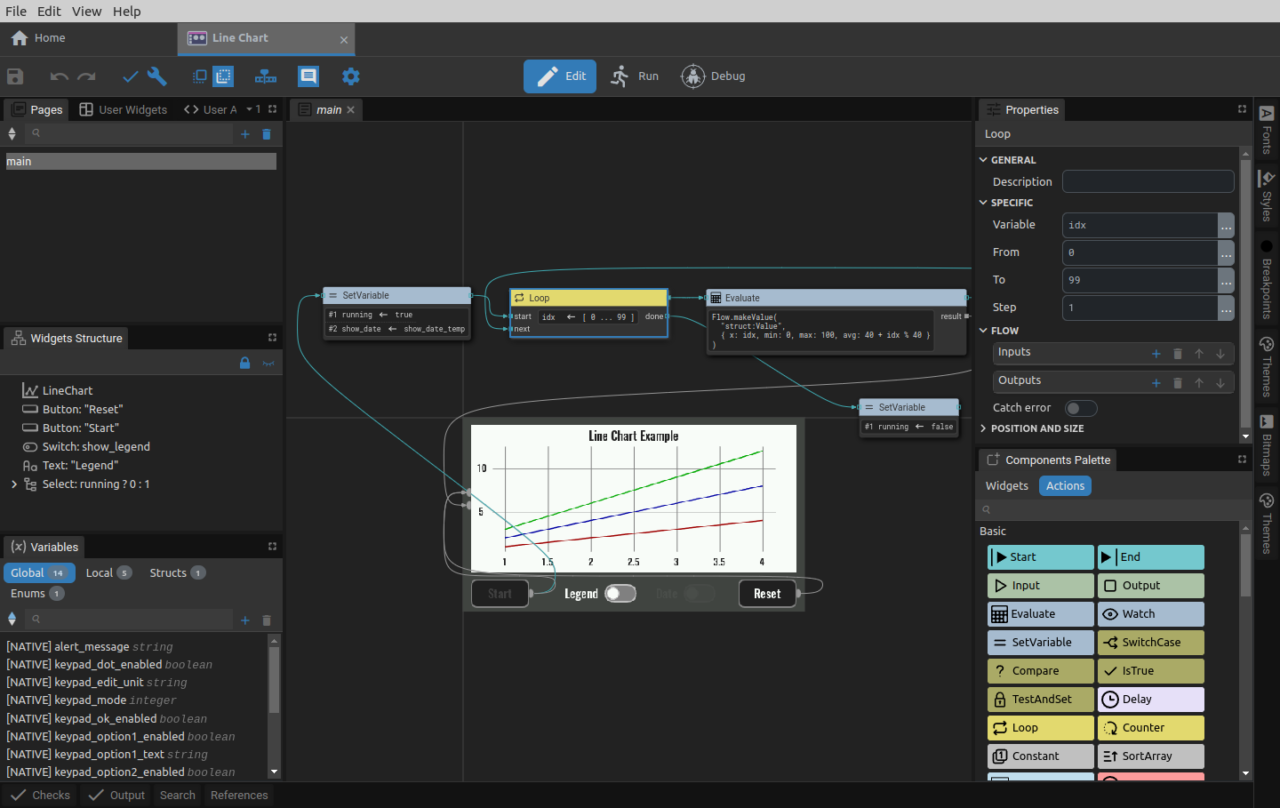The height and width of the screenshot is (808, 1280).
Task: Toggle the Catch error switch
Action: [1080, 408]
